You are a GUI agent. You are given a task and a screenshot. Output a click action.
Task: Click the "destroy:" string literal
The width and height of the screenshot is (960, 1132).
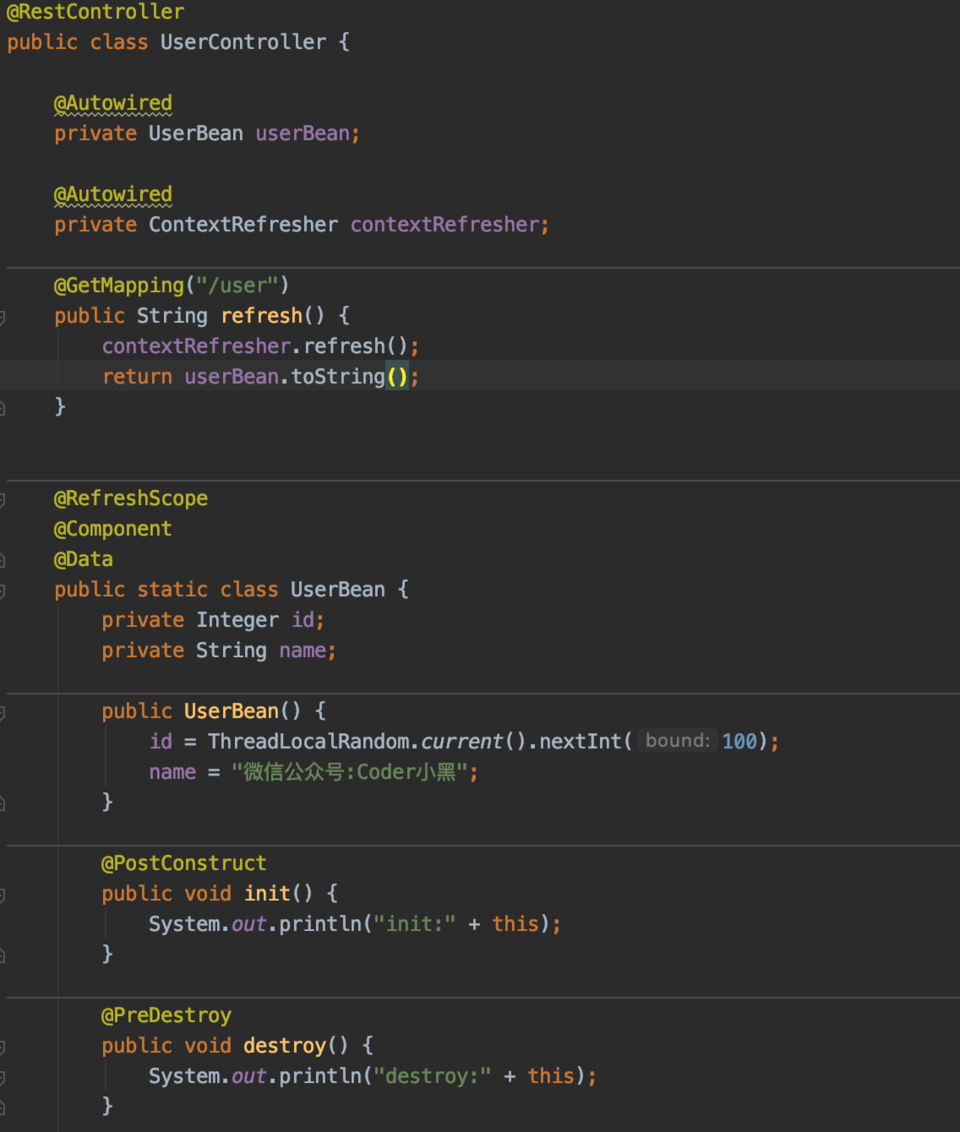click(x=432, y=1076)
